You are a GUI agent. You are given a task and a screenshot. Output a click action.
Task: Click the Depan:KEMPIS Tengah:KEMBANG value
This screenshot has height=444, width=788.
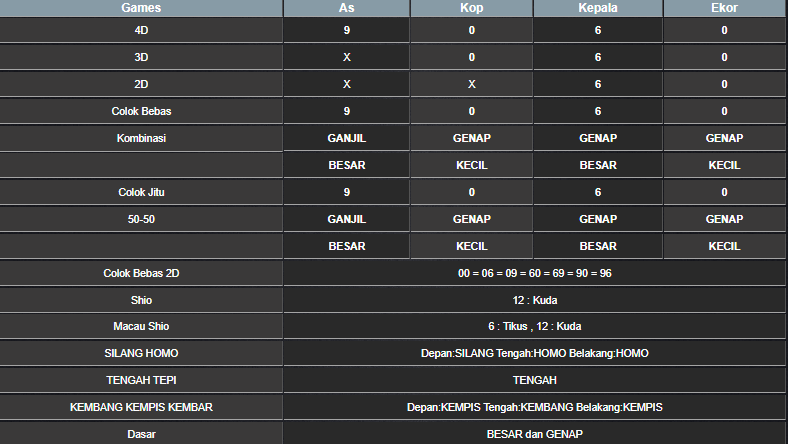tap(535, 407)
